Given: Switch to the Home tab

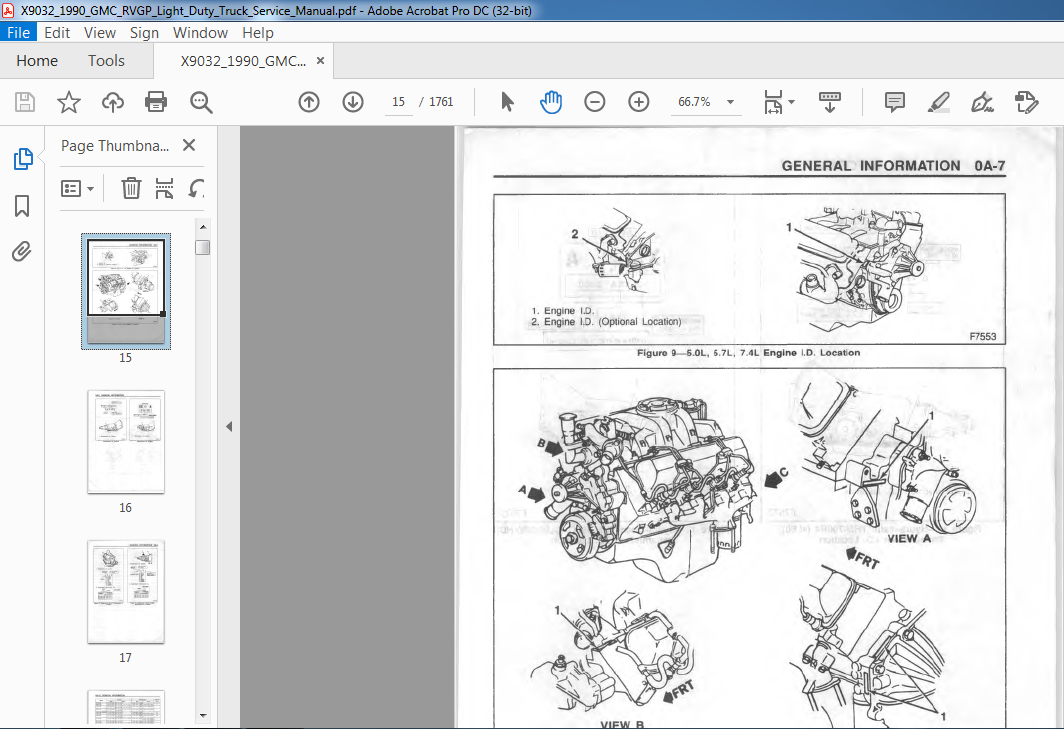Looking at the screenshot, I should (37, 60).
